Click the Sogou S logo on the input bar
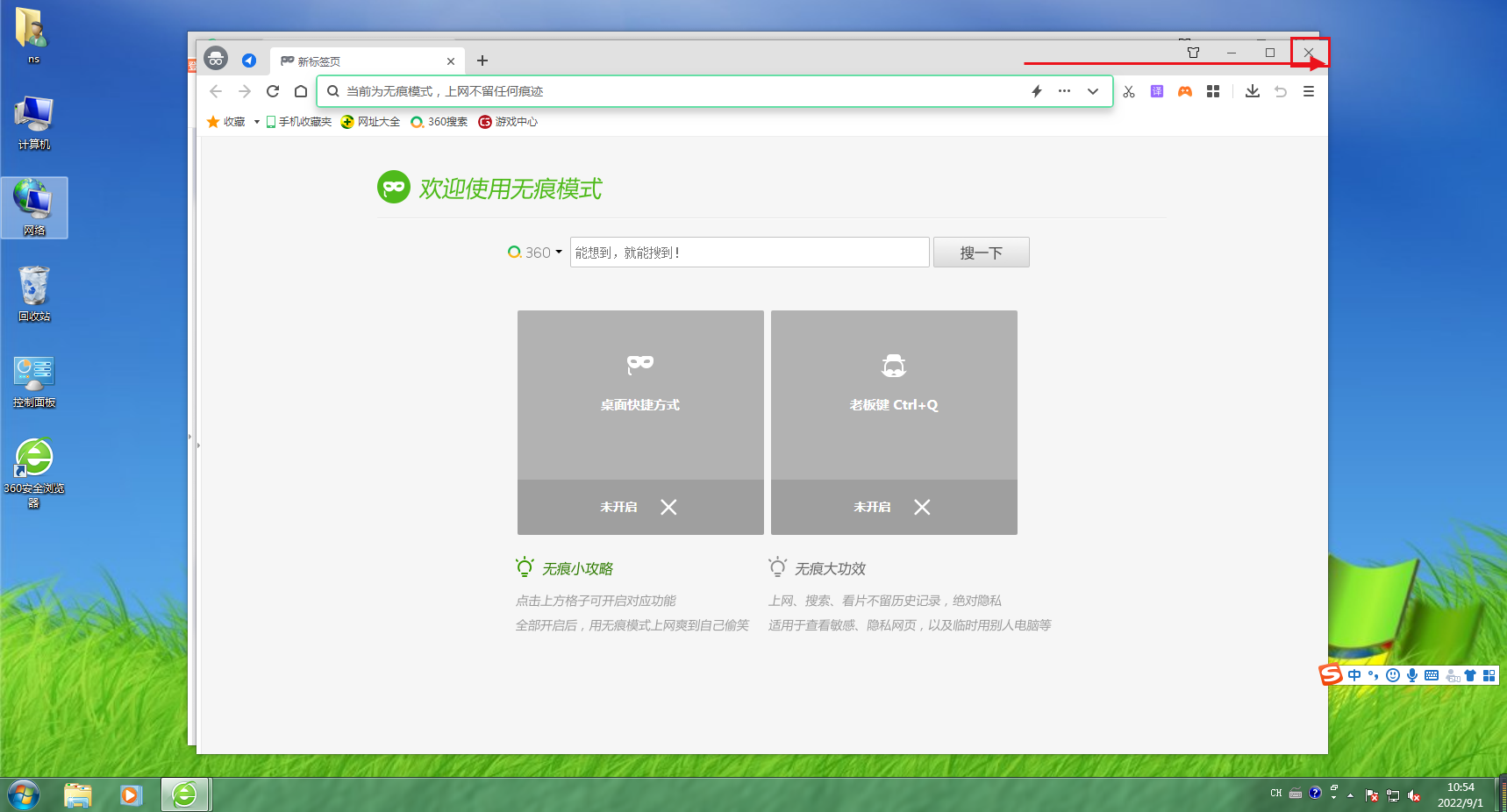1507x812 pixels. [1332, 674]
